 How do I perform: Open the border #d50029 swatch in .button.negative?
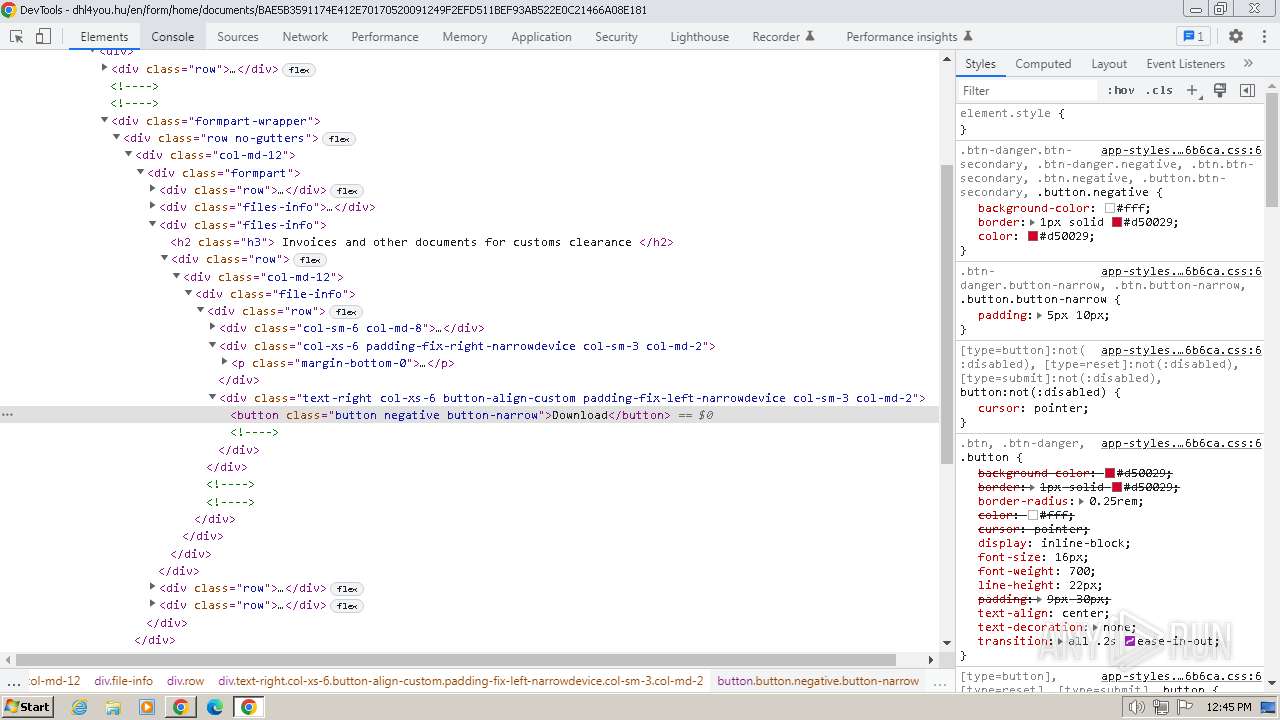(x=1117, y=222)
